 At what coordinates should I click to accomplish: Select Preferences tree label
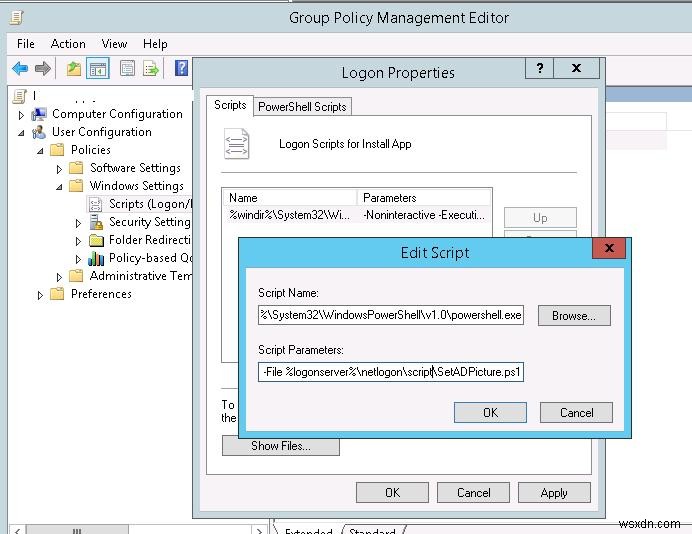pyautogui.click(x=101, y=294)
